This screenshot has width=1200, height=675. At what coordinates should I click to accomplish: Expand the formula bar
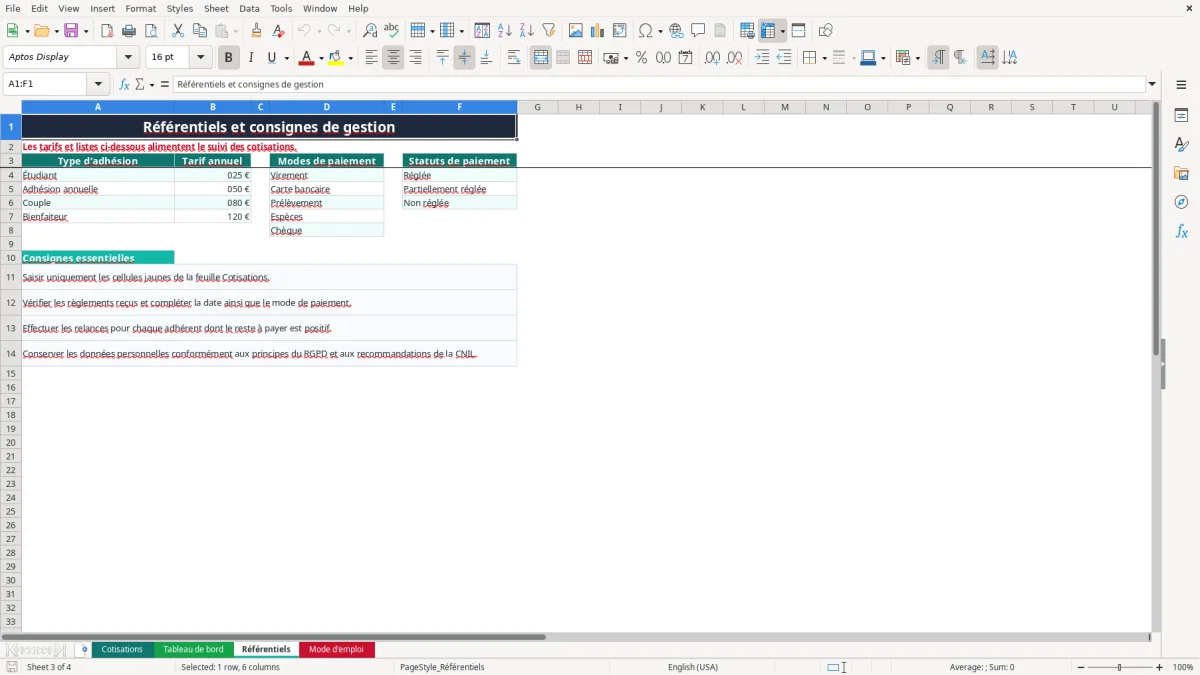[x=1152, y=85]
